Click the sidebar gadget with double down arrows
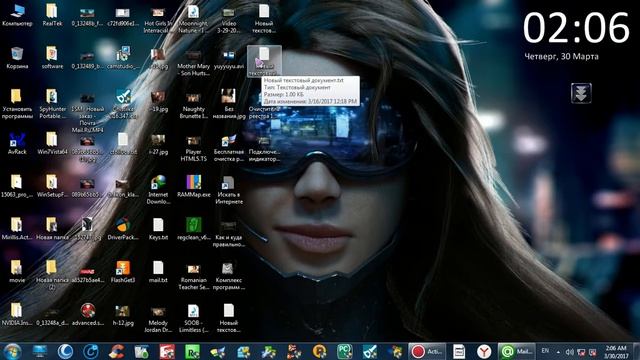This screenshot has height=360, width=640. pyautogui.click(x=581, y=93)
